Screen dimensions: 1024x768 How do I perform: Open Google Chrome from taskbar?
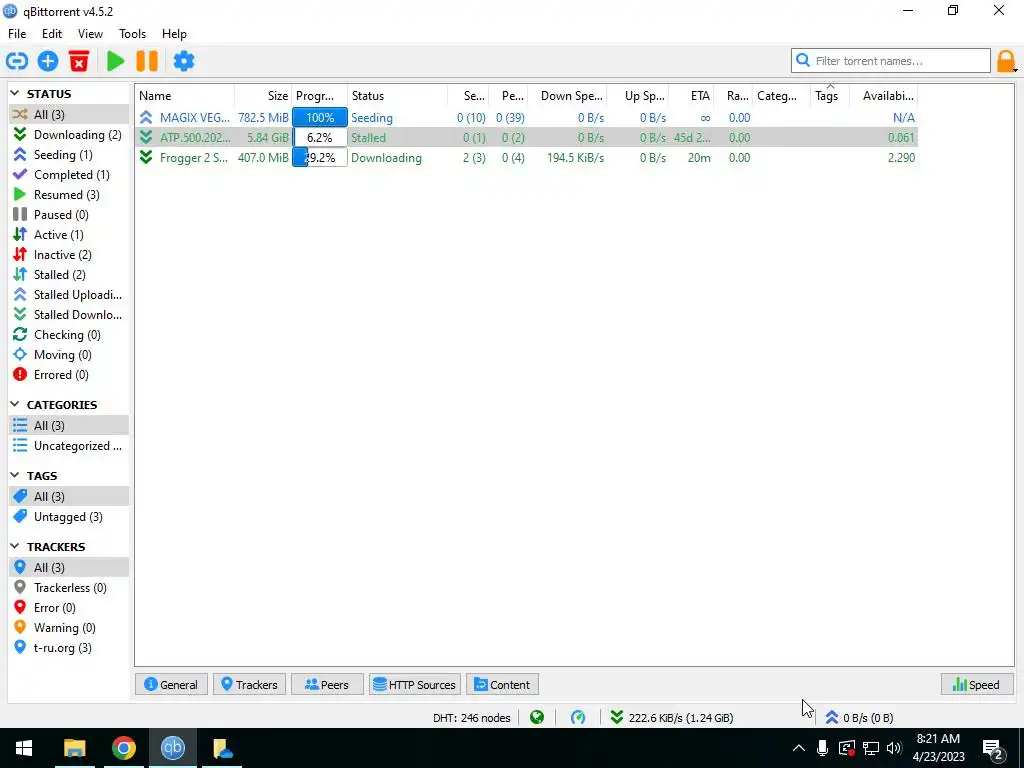click(x=123, y=748)
